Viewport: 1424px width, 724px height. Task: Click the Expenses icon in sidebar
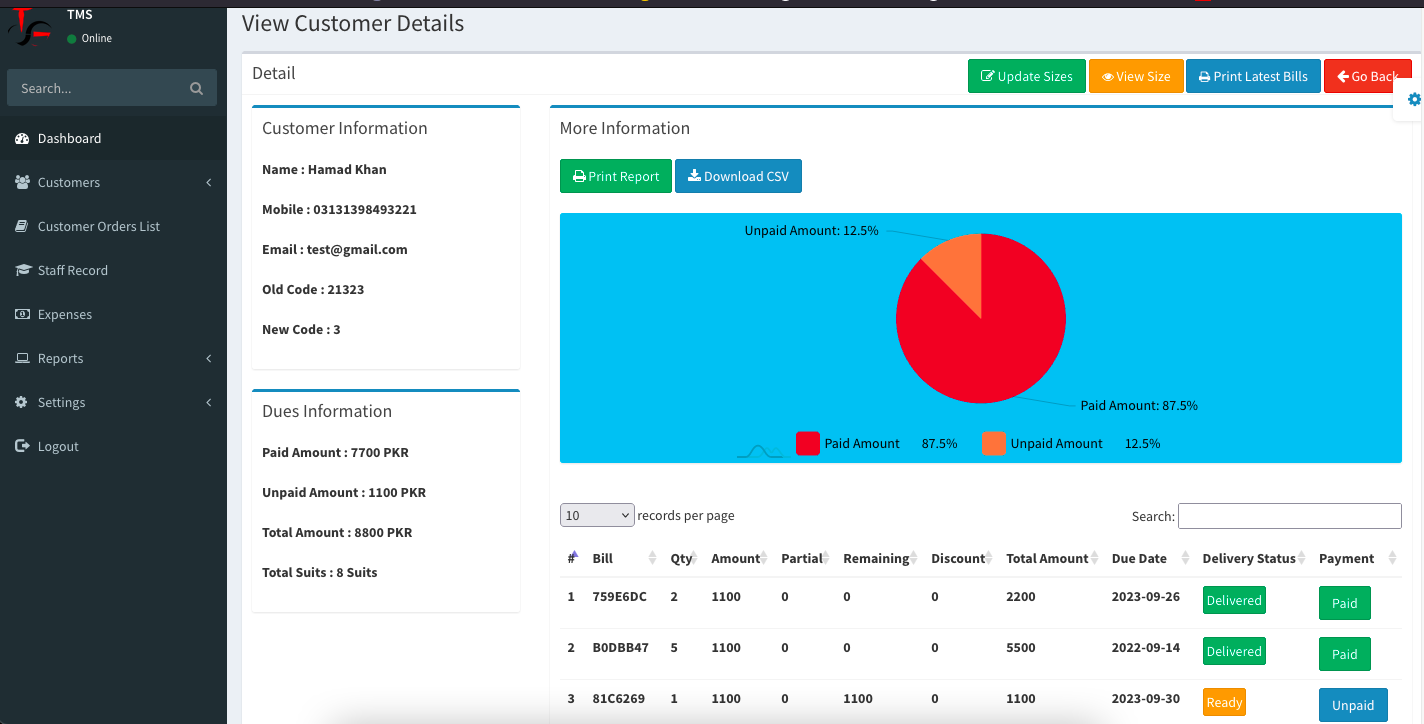click(22, 314)
